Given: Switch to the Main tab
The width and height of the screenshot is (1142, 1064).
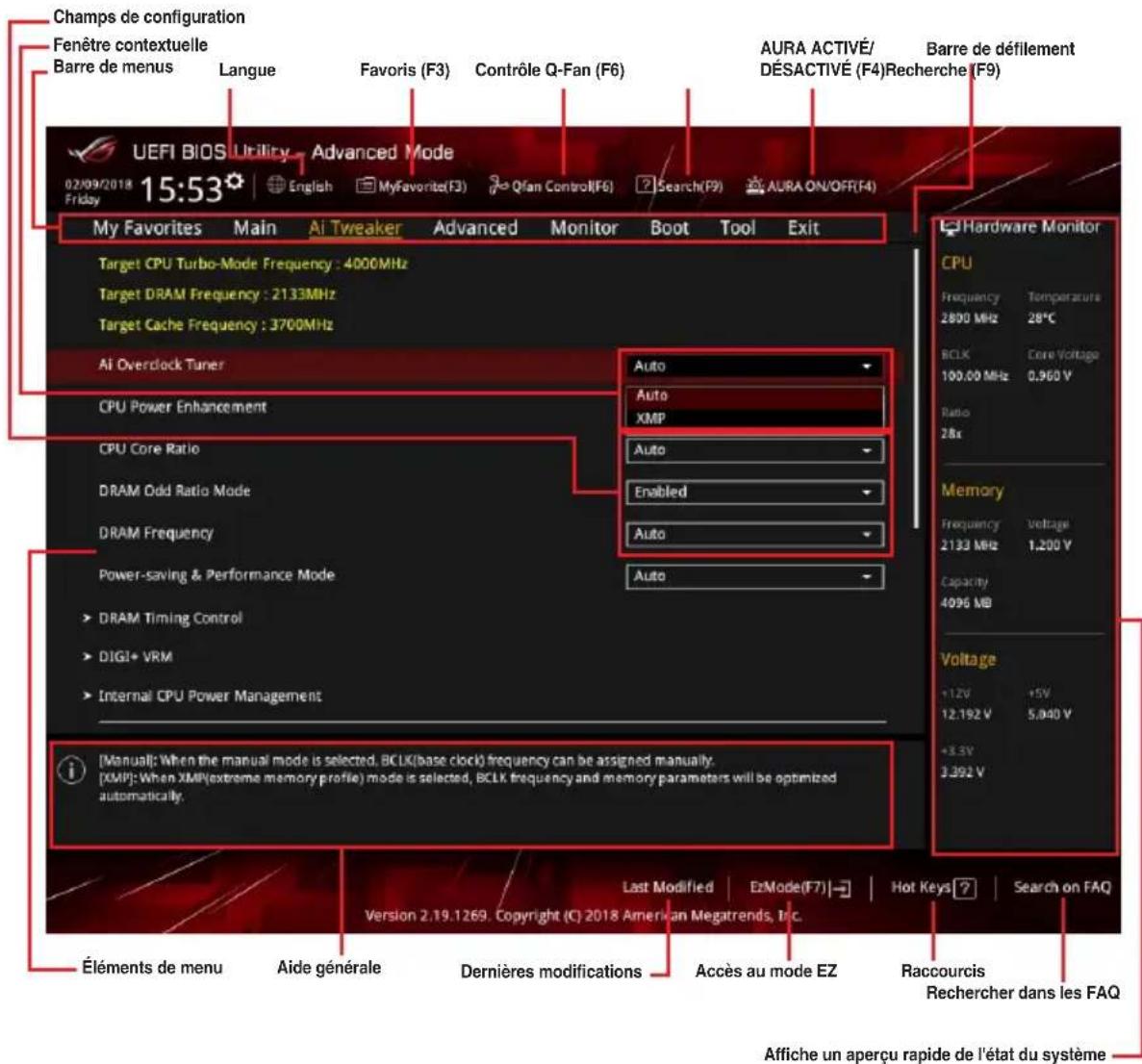Looking at the screenshot, I should click(255, 228).
